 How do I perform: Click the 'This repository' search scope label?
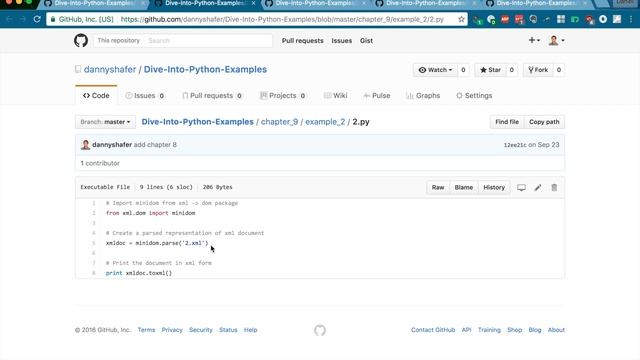[118, 40]
